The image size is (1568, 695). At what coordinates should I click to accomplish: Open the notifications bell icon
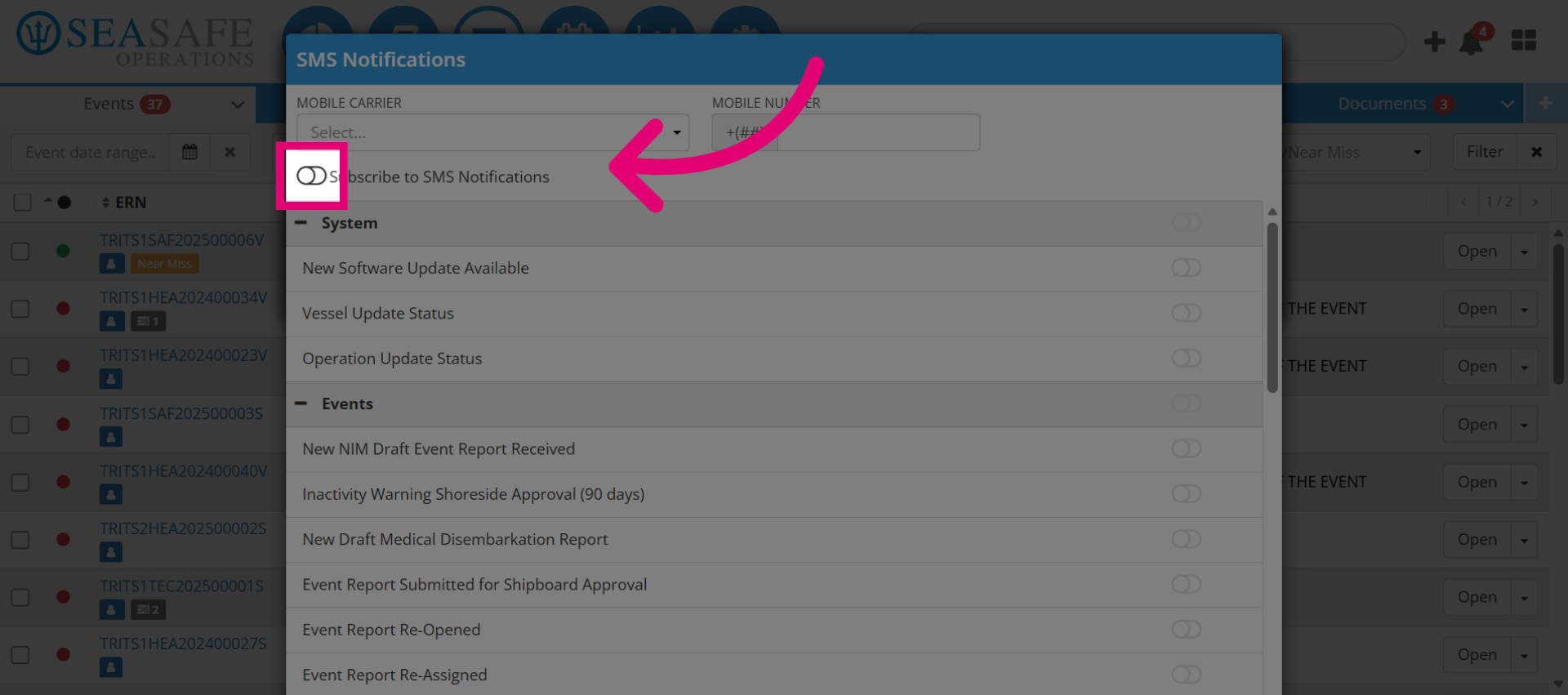pos(1472,42)
